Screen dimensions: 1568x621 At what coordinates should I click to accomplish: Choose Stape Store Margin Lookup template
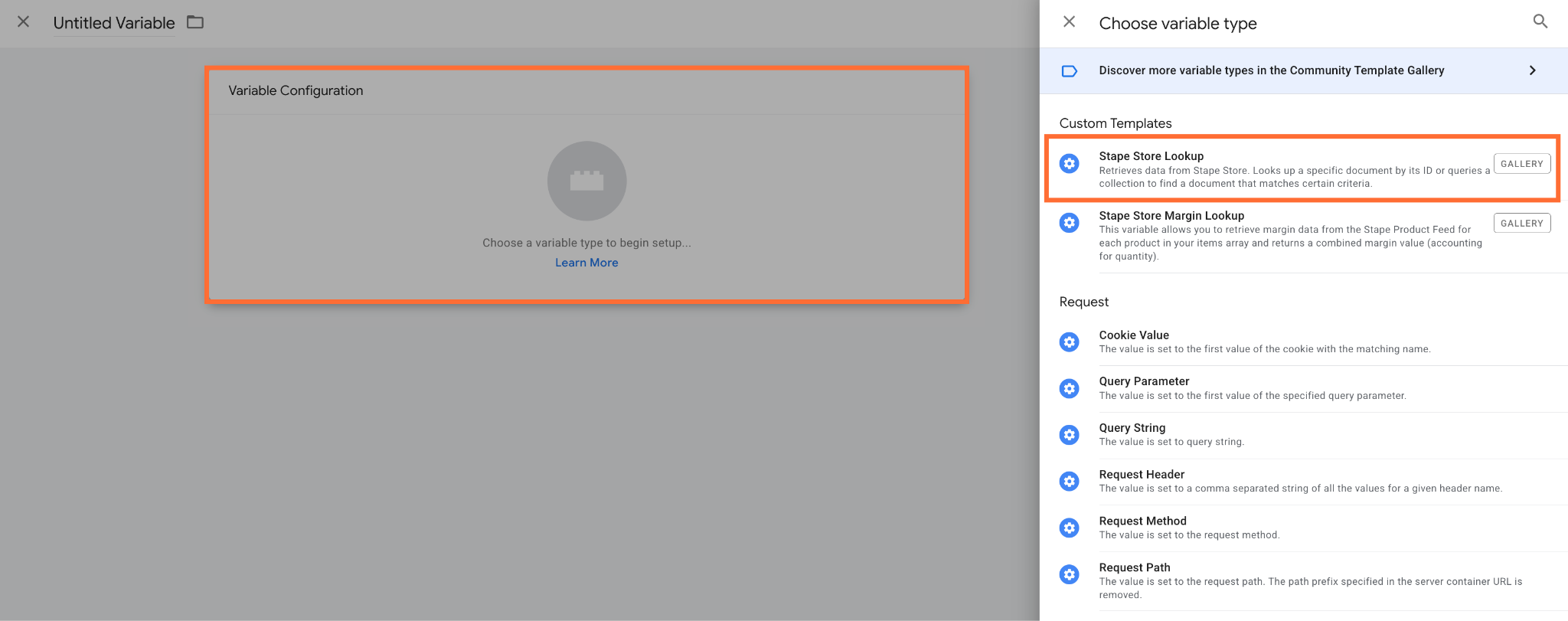(x=1304, y=236)
